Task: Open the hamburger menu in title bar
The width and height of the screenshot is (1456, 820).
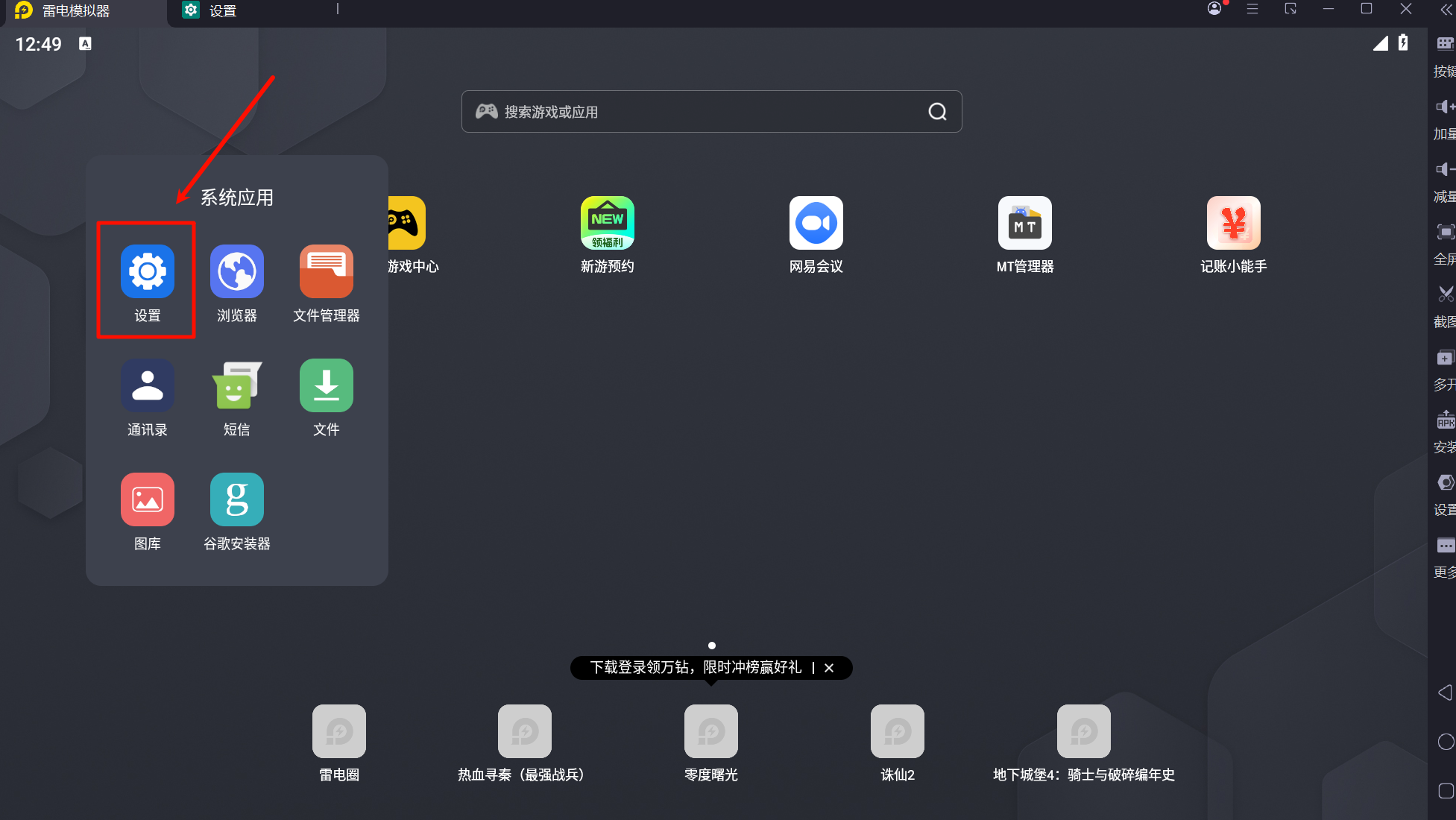Action: click(1252, 9)
